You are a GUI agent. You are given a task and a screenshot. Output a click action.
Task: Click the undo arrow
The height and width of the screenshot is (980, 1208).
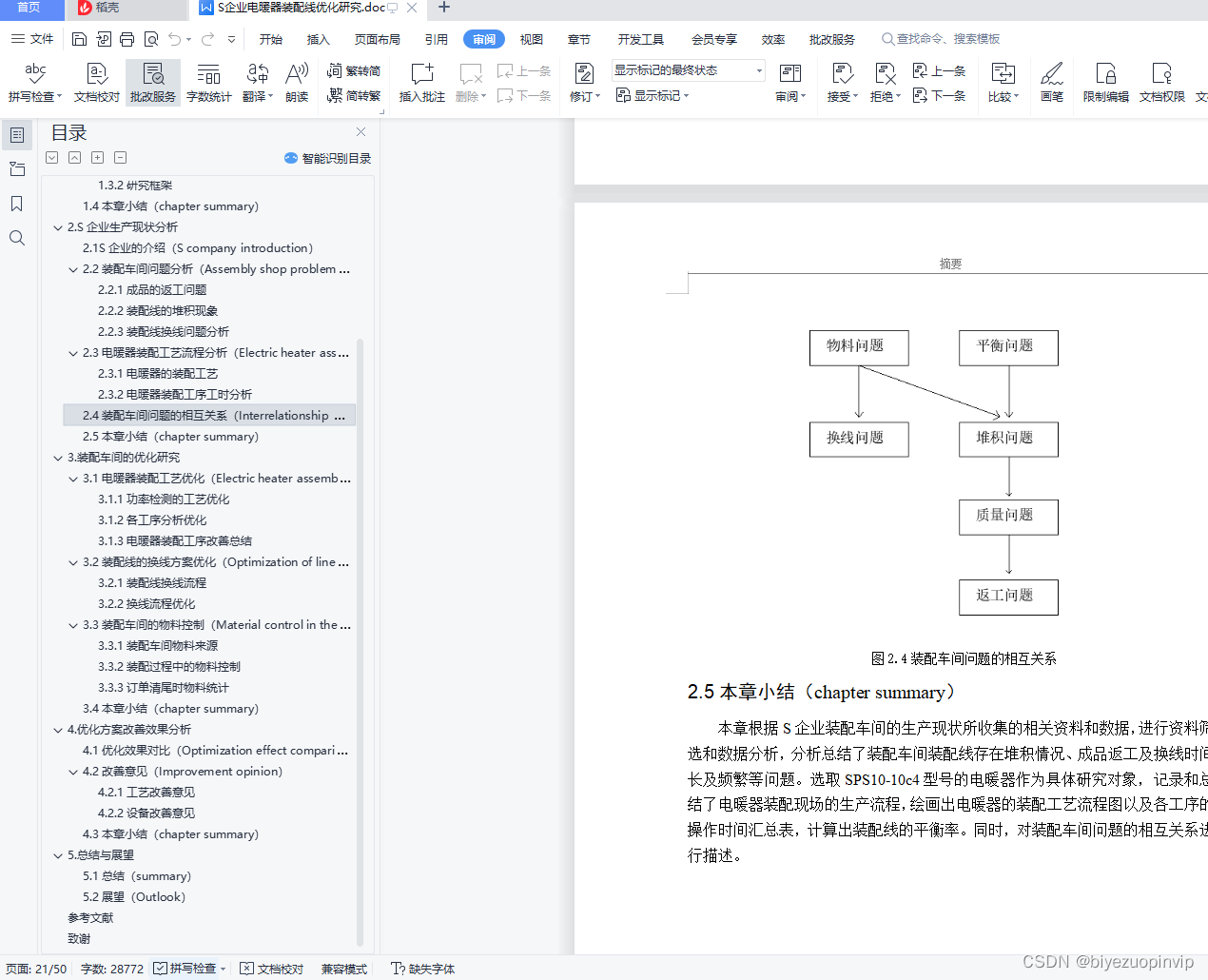(x=174, y=39)
